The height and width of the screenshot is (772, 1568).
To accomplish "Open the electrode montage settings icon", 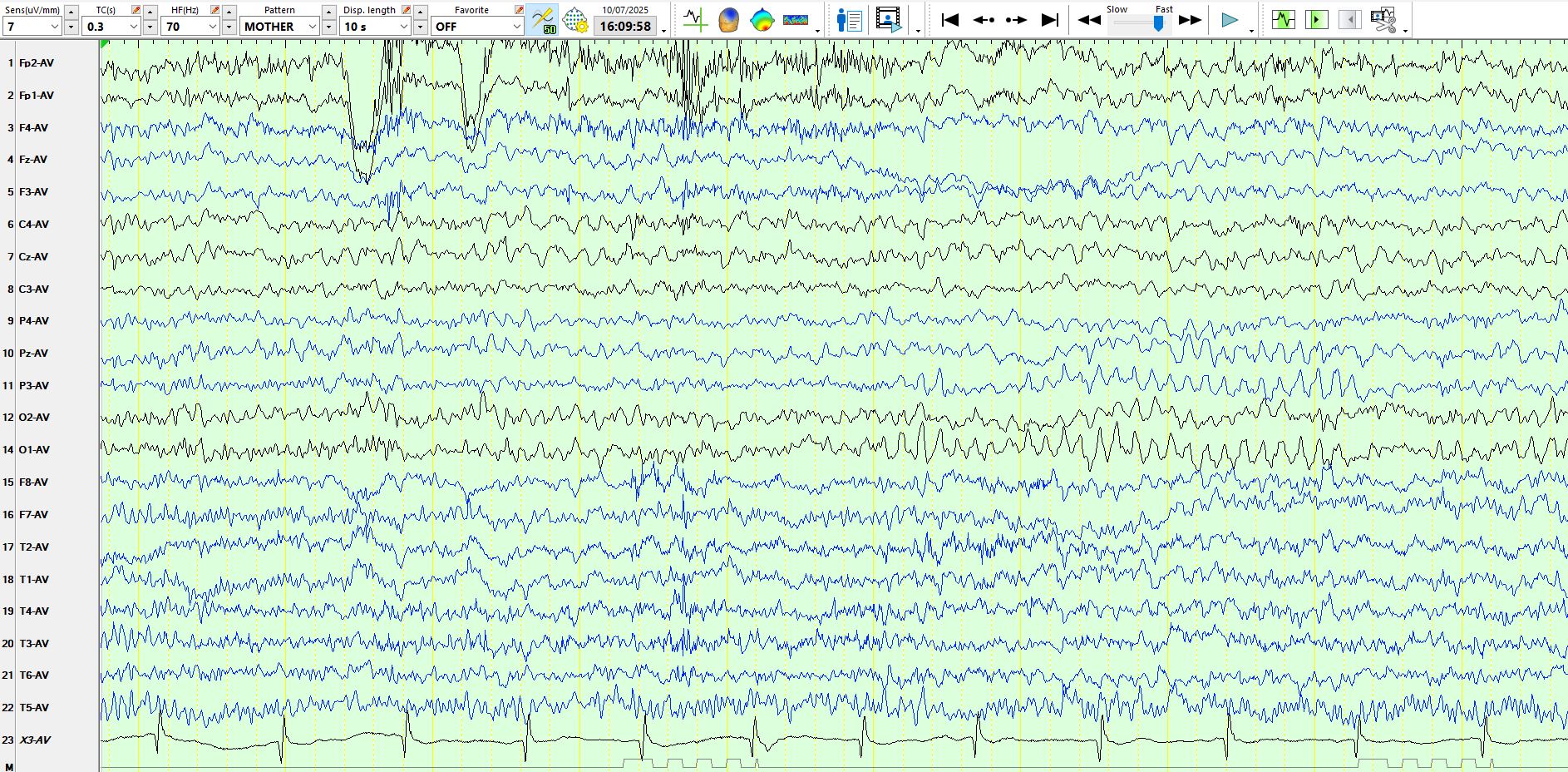I will click(575, 20).
